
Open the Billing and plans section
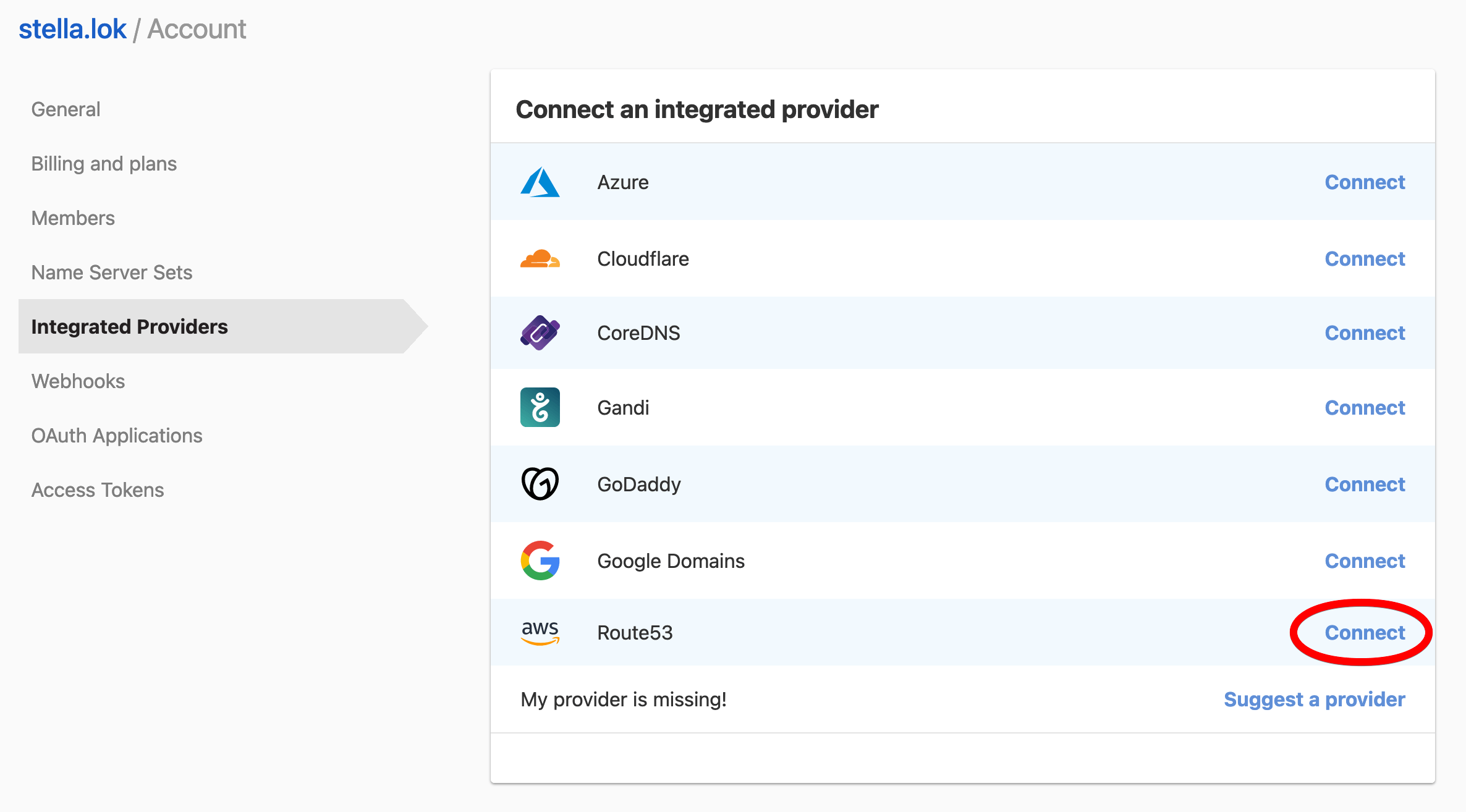point(103,163)
